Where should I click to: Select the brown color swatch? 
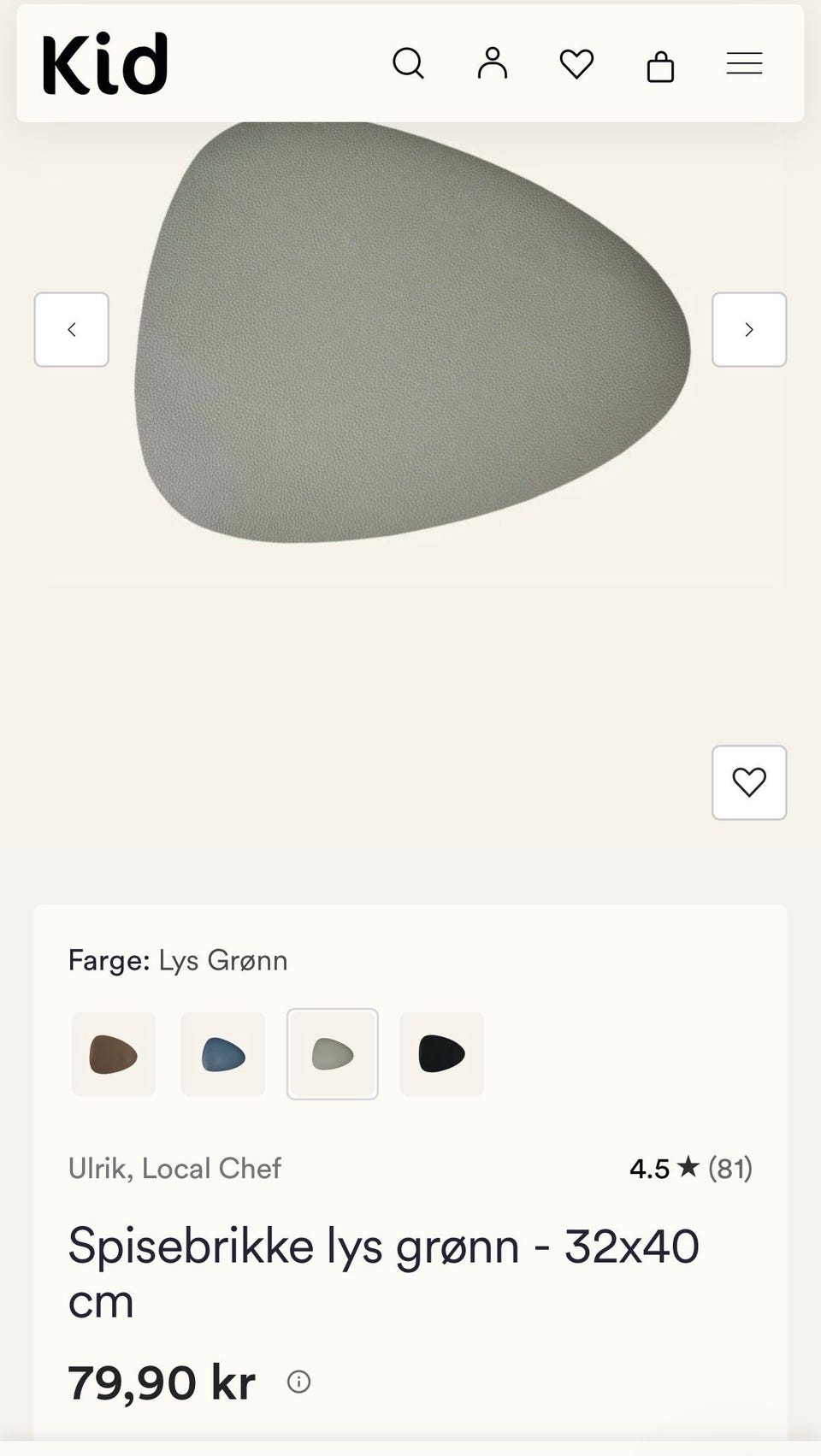click(x=114, y=1054)
